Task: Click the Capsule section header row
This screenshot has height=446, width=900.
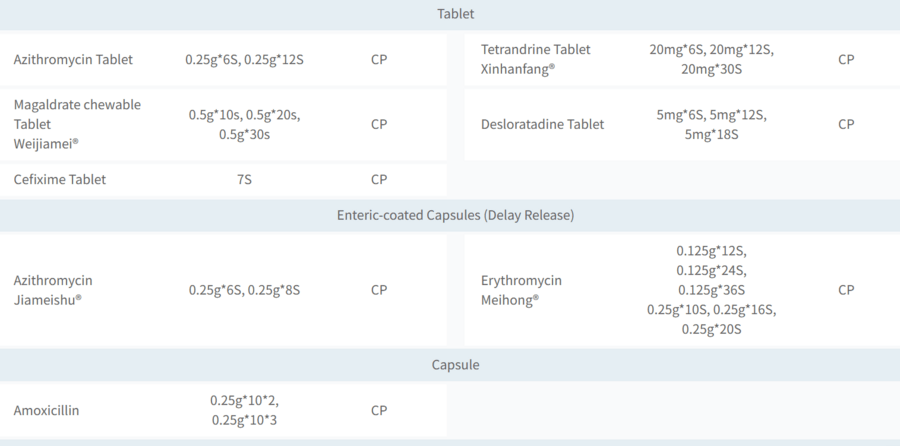Action: point(455,365)
